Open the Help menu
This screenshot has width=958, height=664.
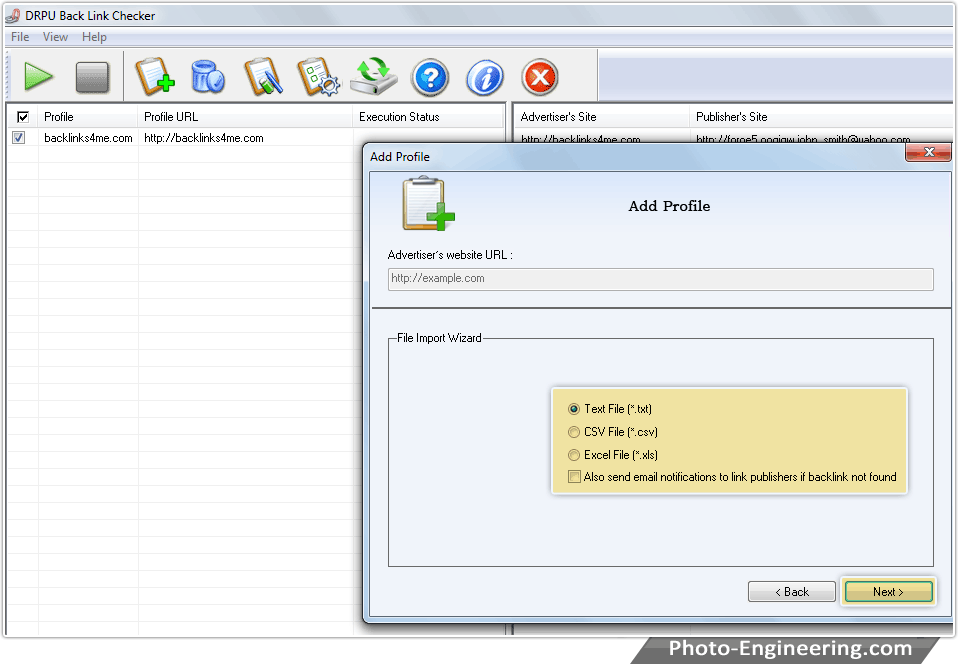[94, 37]
